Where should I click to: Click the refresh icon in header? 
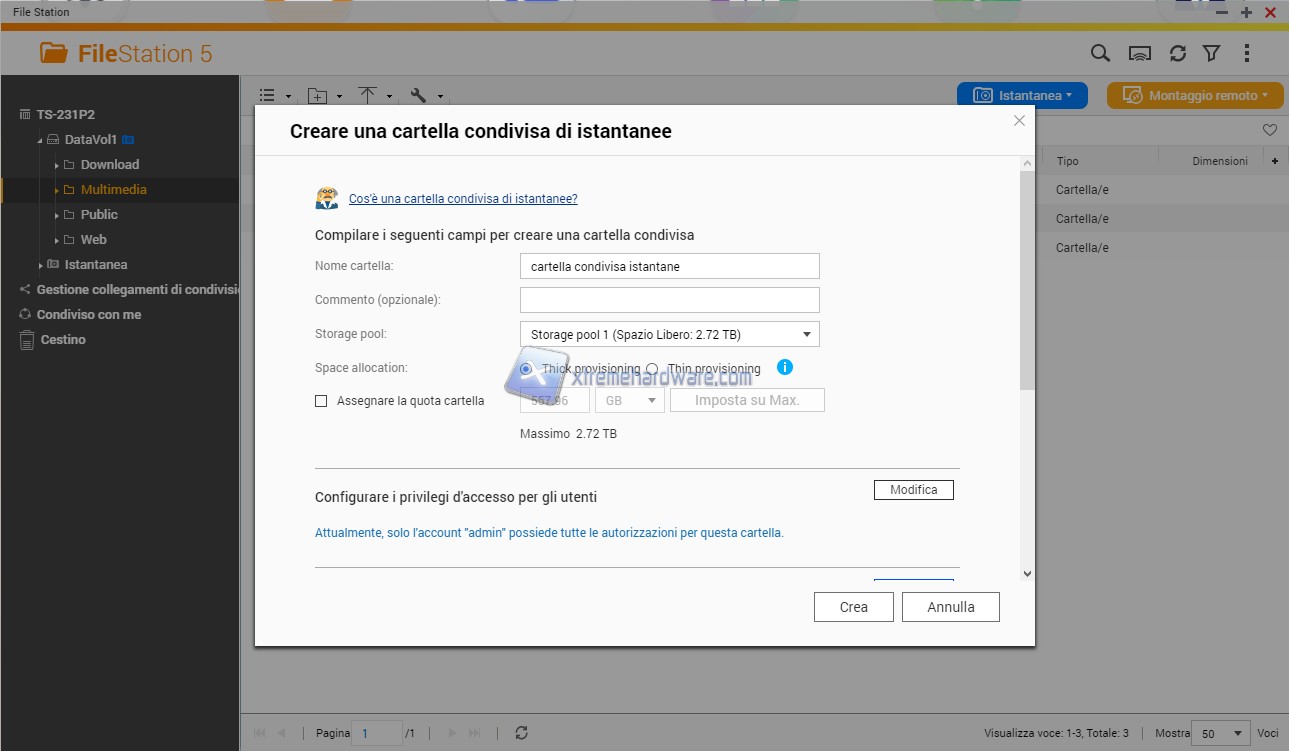(1178, 54)
